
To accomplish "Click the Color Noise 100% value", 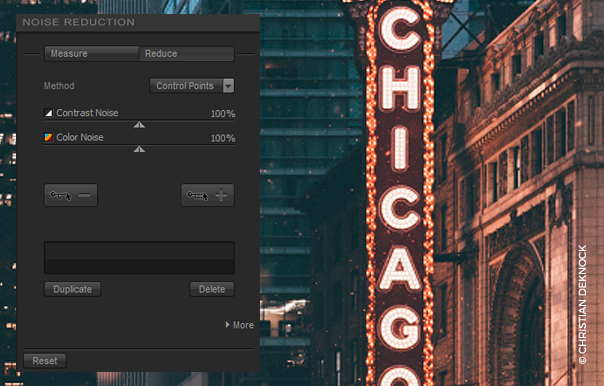I will [223, 138].
